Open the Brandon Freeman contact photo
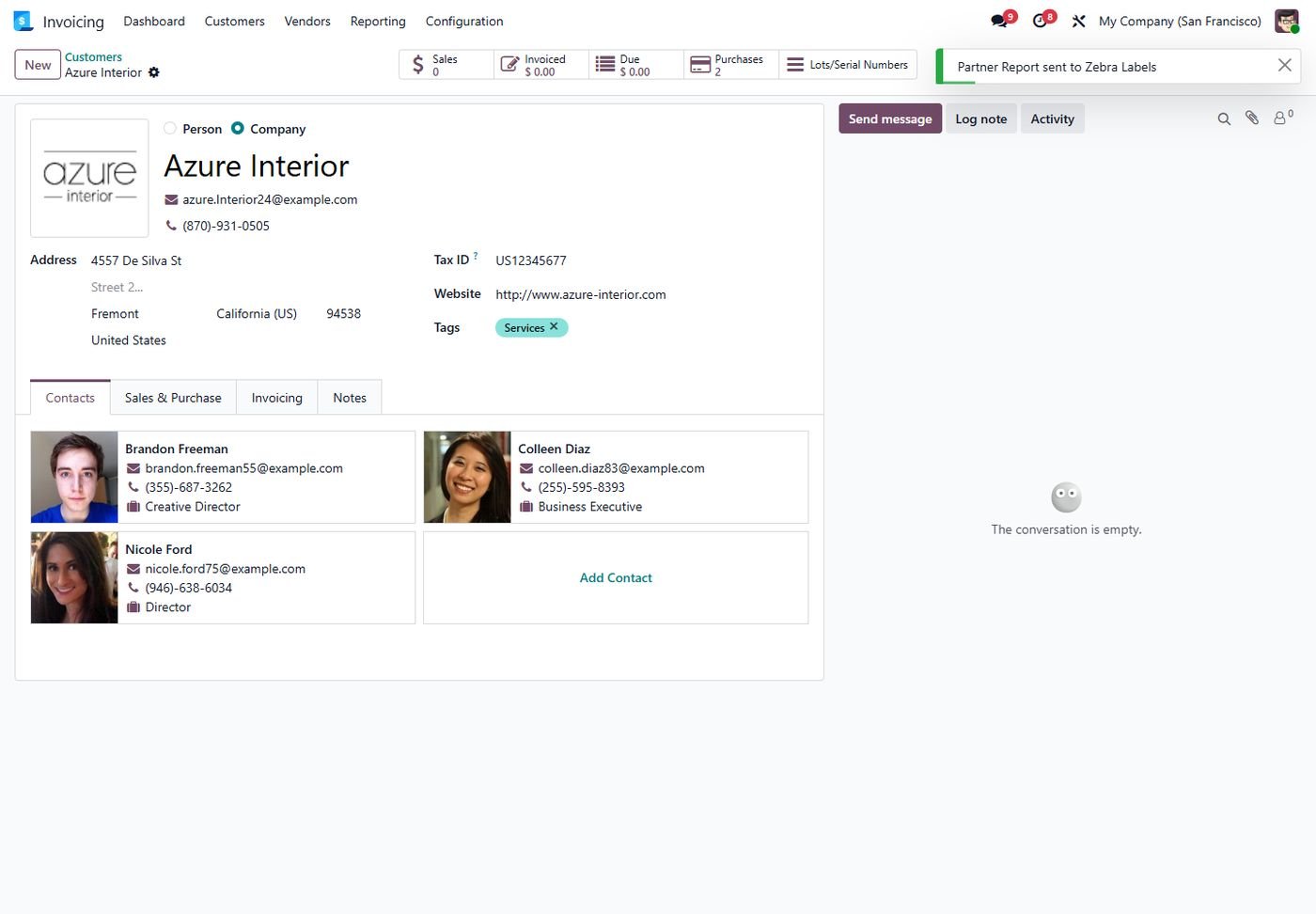The image size is (1316, 914). point(74,477)
